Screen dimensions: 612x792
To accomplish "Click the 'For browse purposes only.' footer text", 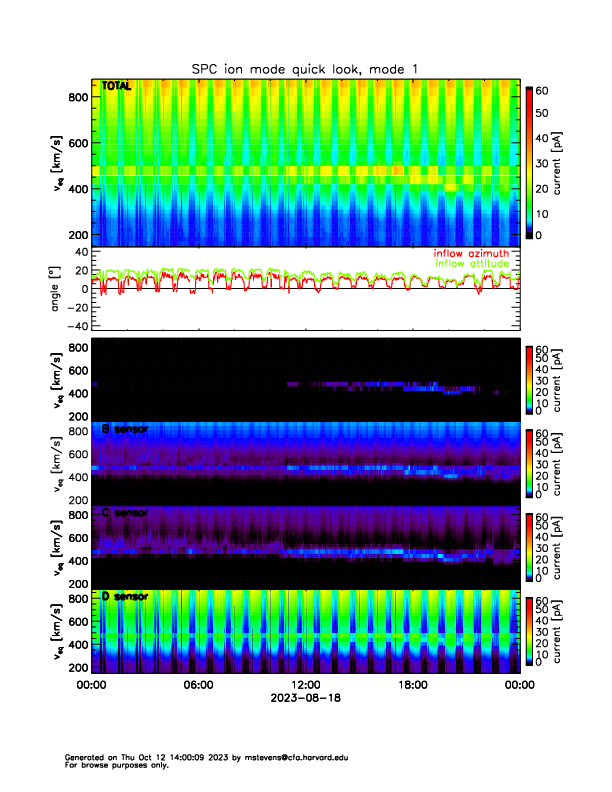I will 115,765.
